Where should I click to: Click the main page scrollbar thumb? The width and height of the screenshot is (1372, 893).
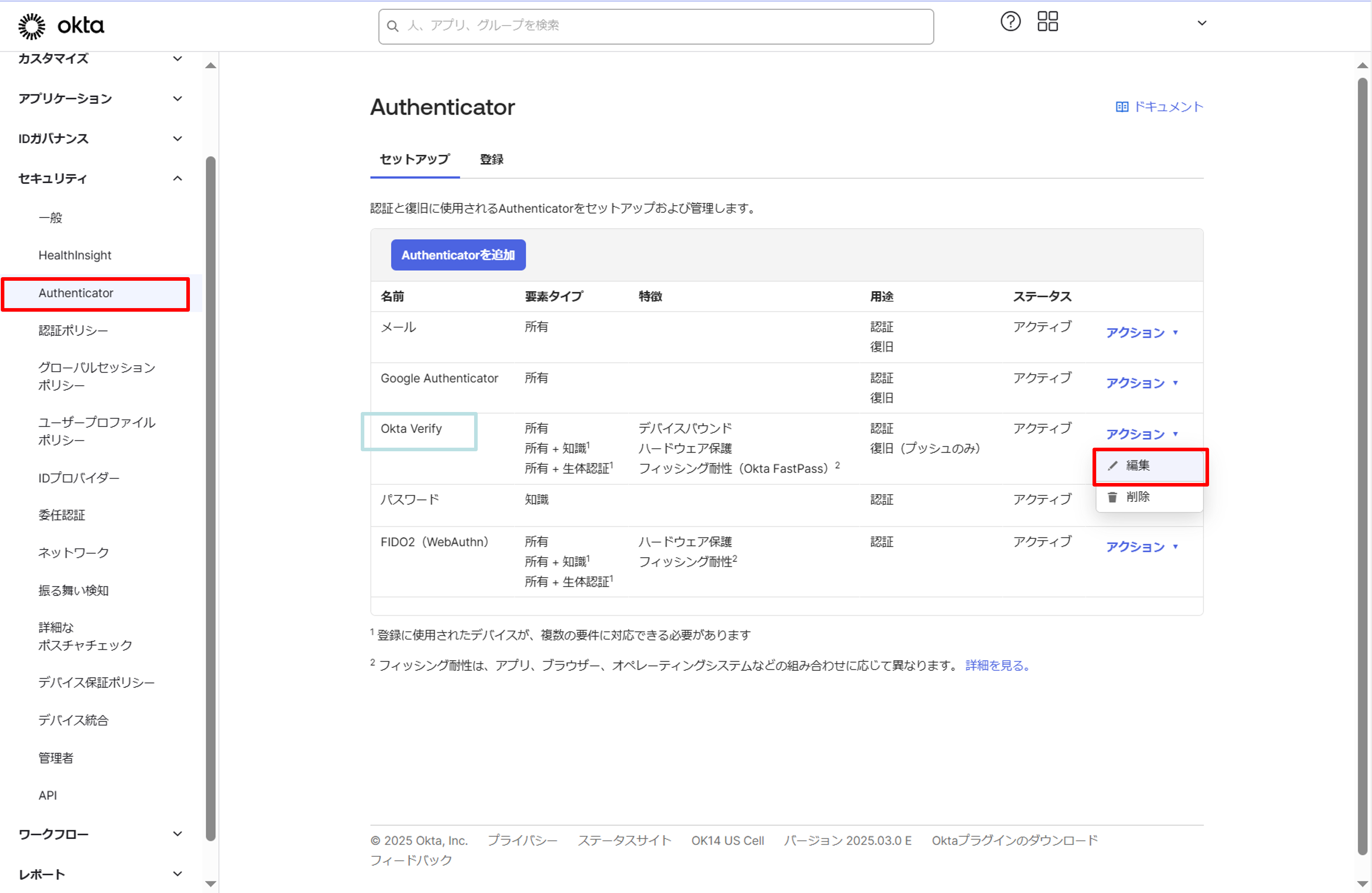(1362, 466)
